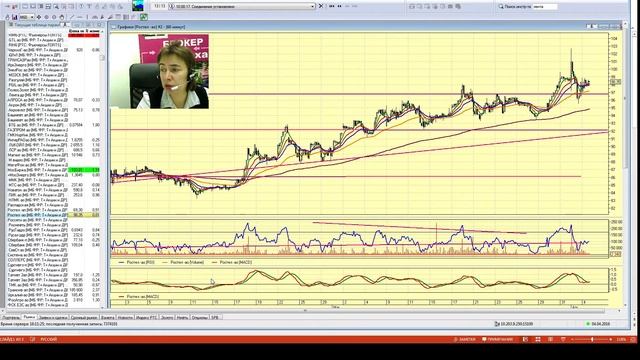Click the zoom percentage in PowerPoint status bar
Image resolution: width=640 pixels, height=360 pixels.
point(621,339)
